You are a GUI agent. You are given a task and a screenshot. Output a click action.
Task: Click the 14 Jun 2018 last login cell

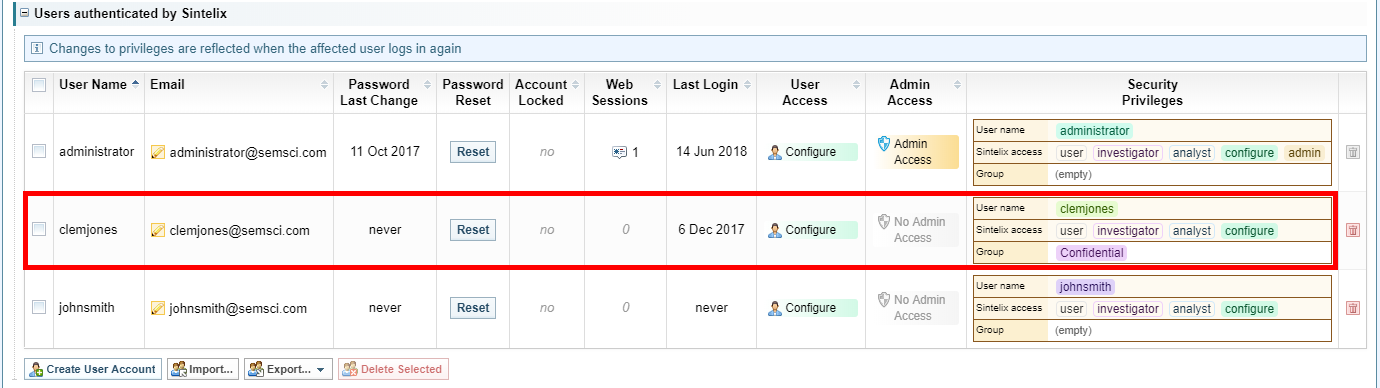click(711, 152)
